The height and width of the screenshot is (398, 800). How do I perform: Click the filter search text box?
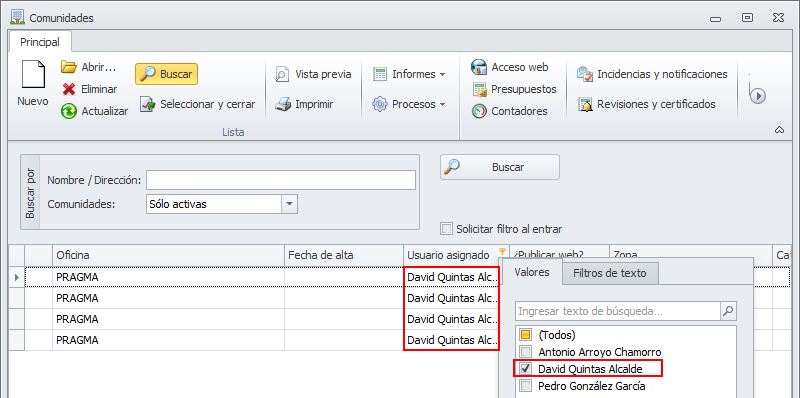(617, 311)
